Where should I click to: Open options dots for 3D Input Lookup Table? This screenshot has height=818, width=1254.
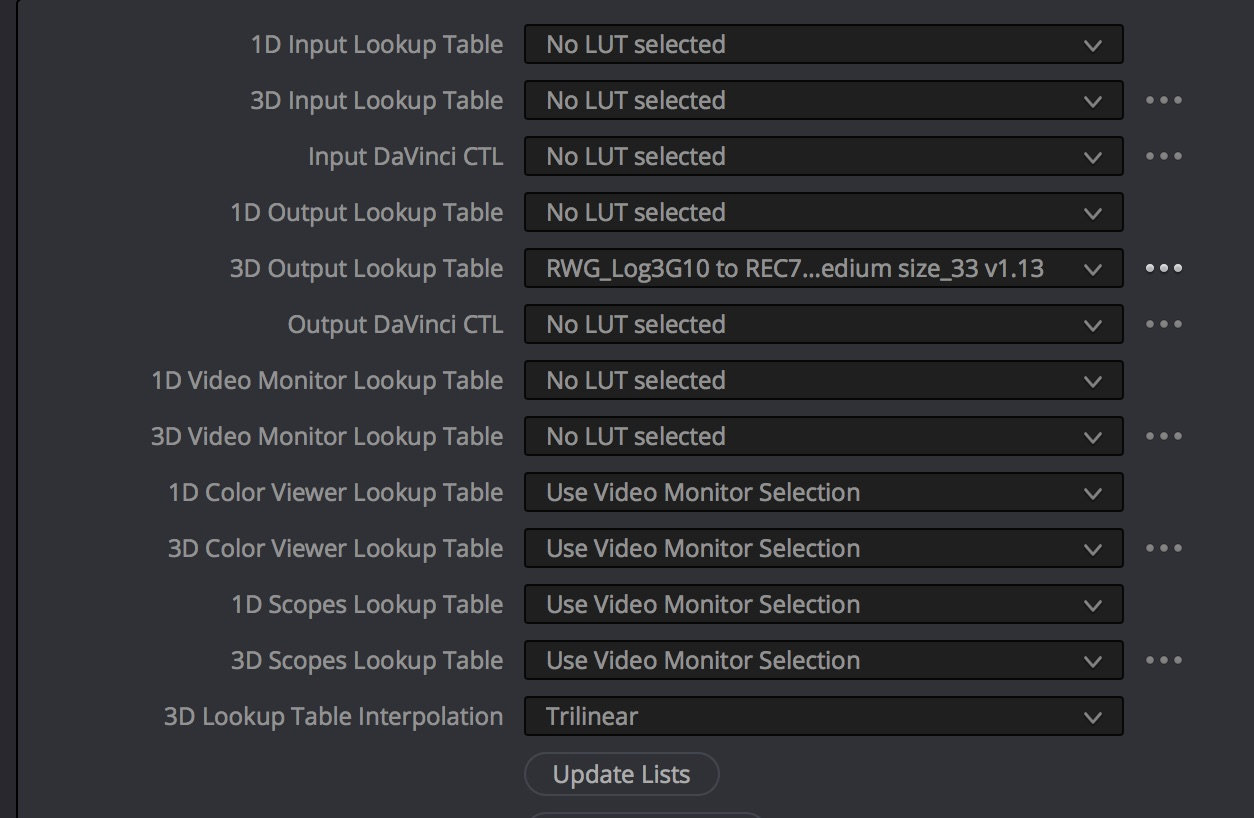point(1164,101)
